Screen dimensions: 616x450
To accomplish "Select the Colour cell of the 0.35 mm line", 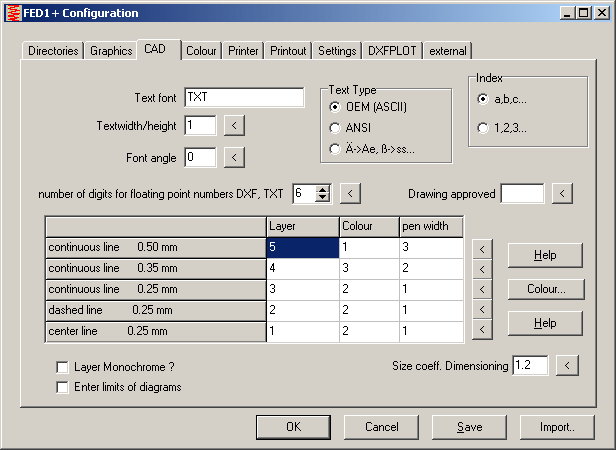I will tap(367, 268).
